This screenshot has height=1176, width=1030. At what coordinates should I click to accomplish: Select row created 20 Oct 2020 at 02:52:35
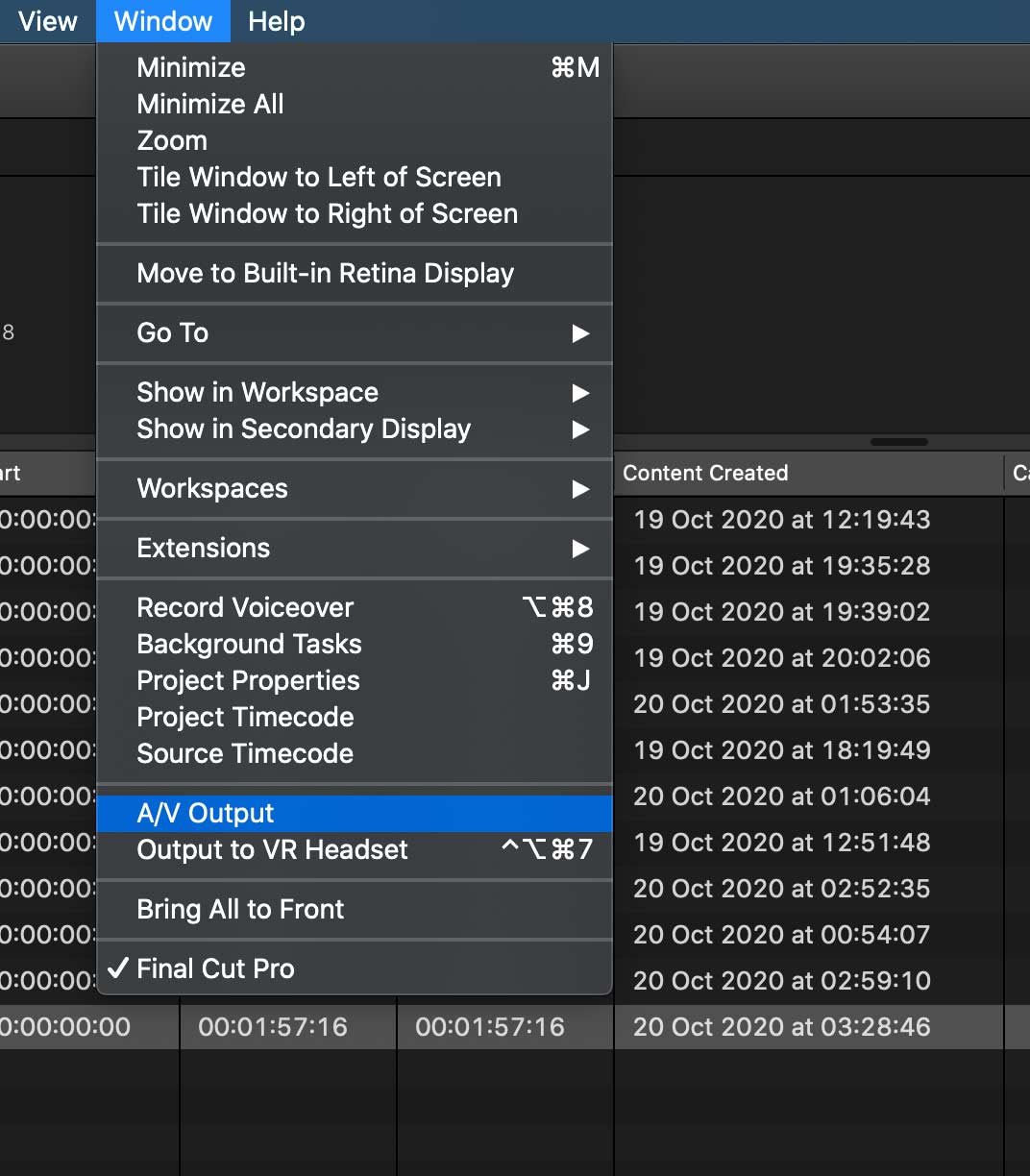(x=782, y=889)
